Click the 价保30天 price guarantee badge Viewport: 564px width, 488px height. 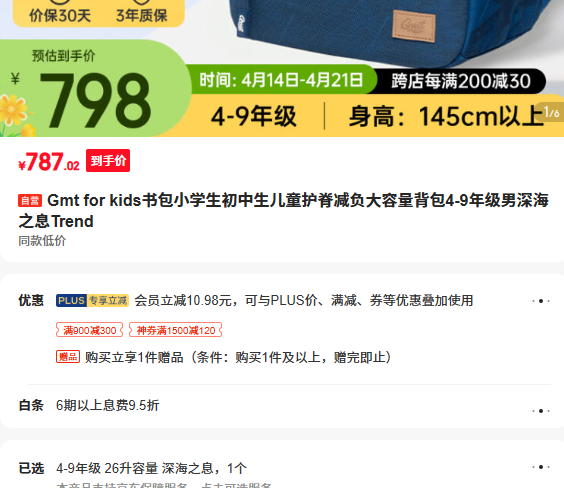pos(60,14)
